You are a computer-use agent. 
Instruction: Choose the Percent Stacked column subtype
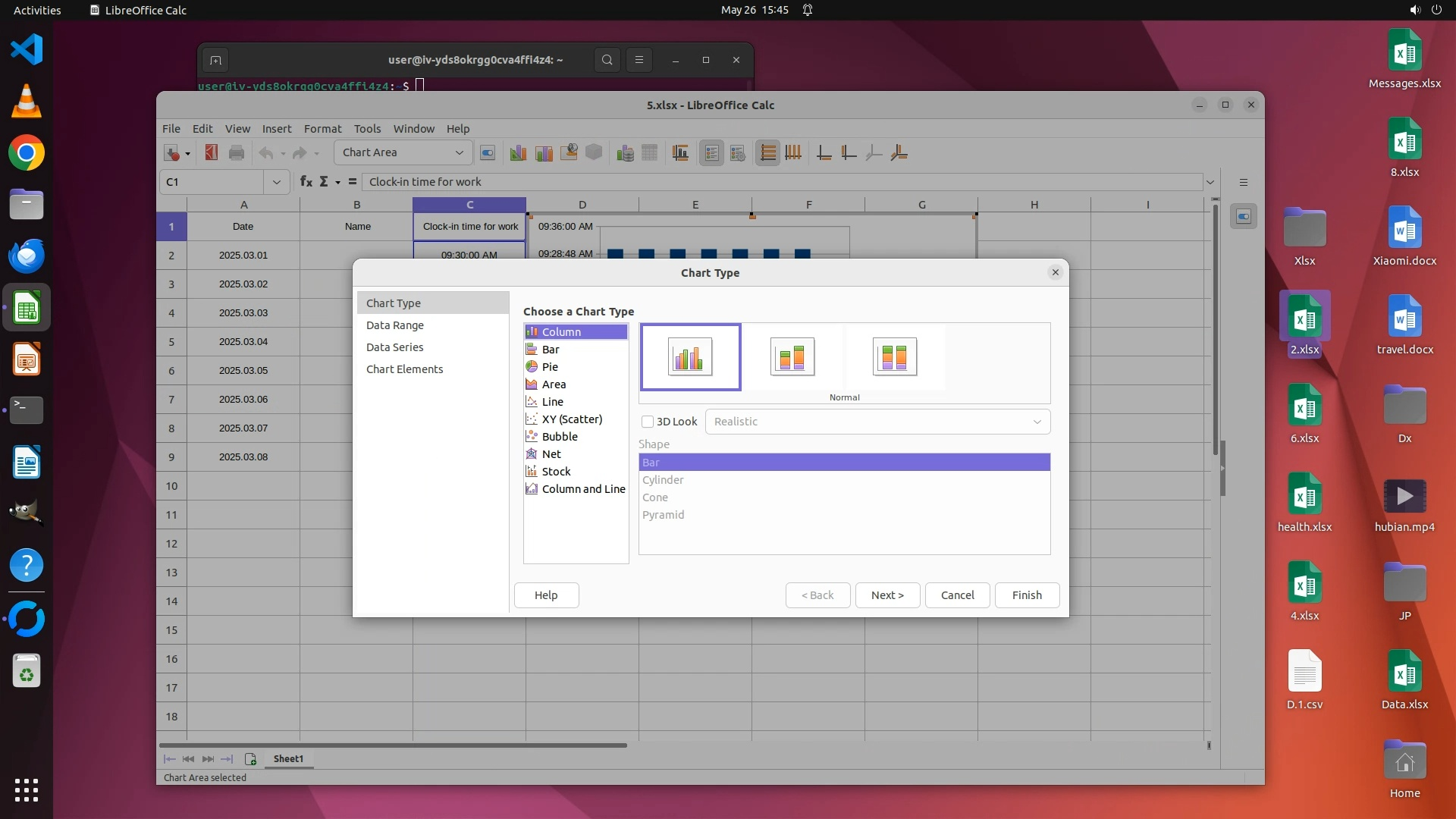click(894, 356)
